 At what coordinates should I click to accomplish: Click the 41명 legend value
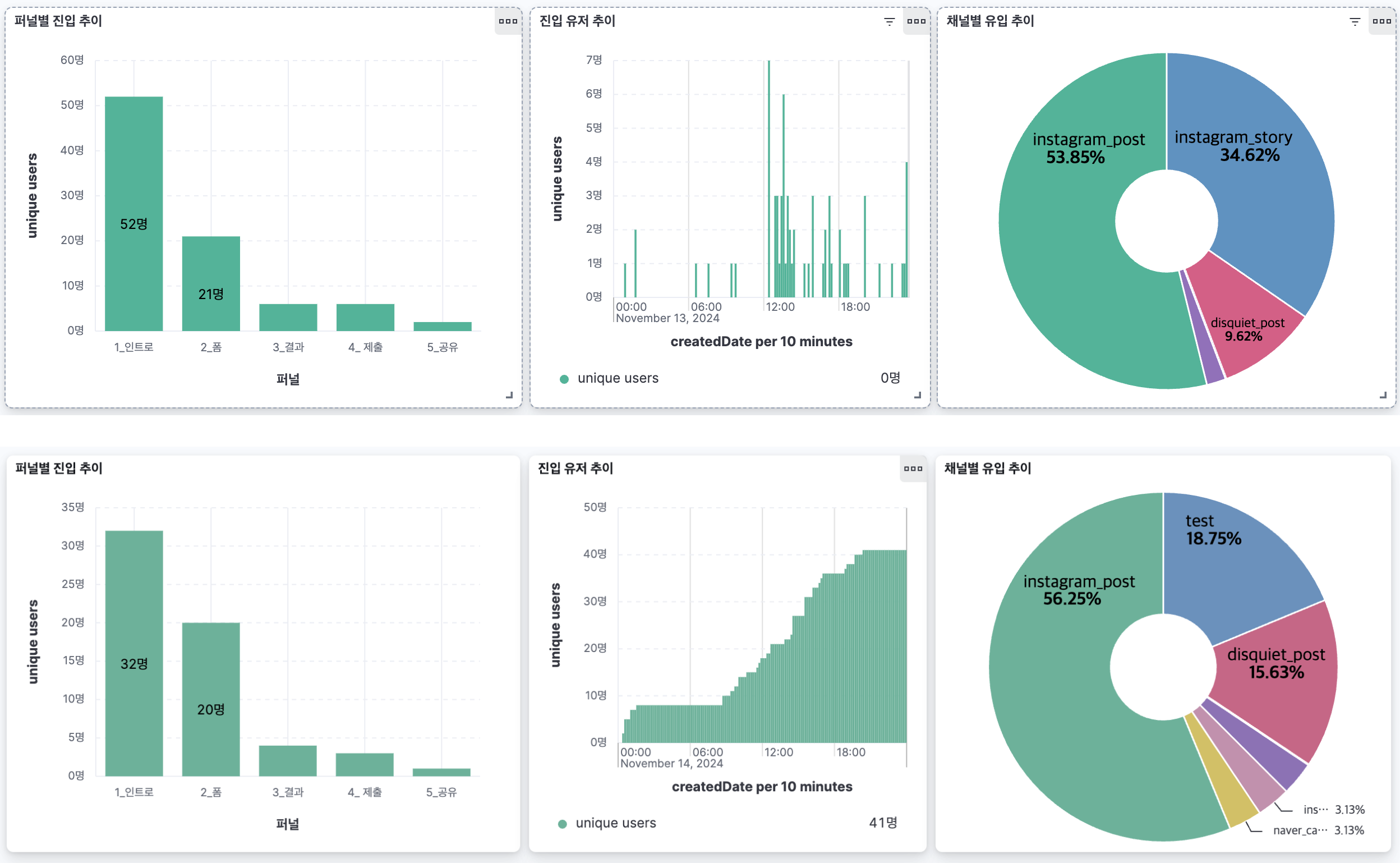883,823
